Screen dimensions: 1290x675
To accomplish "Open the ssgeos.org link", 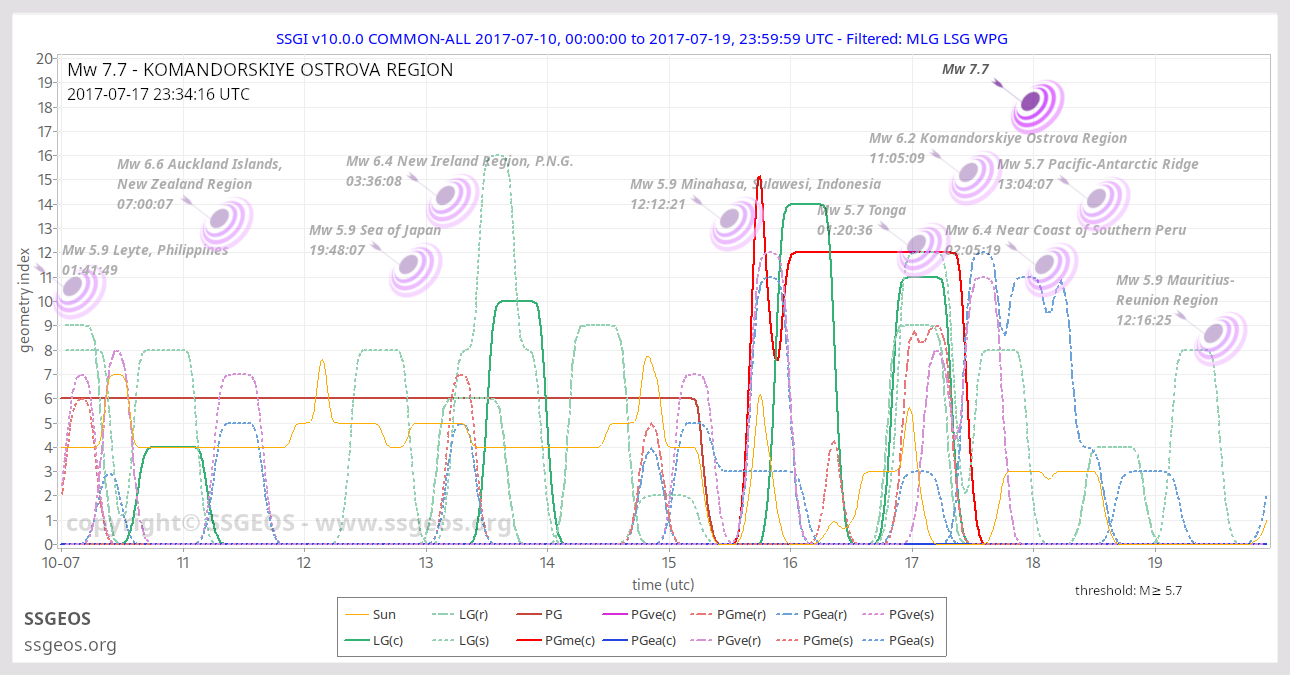I will pyautogui.click(x=70, y=645).
